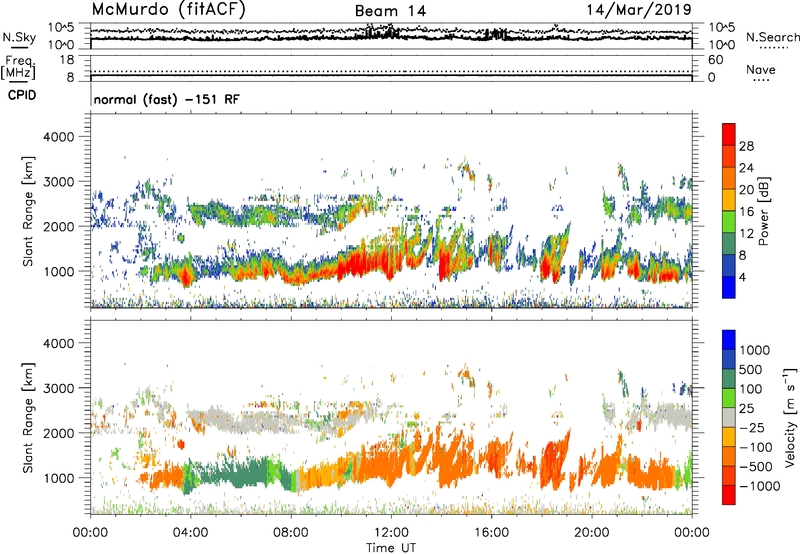Pick the gray -25 to 25 Velocity segment
800x554 pixels.
click(729, 418)
